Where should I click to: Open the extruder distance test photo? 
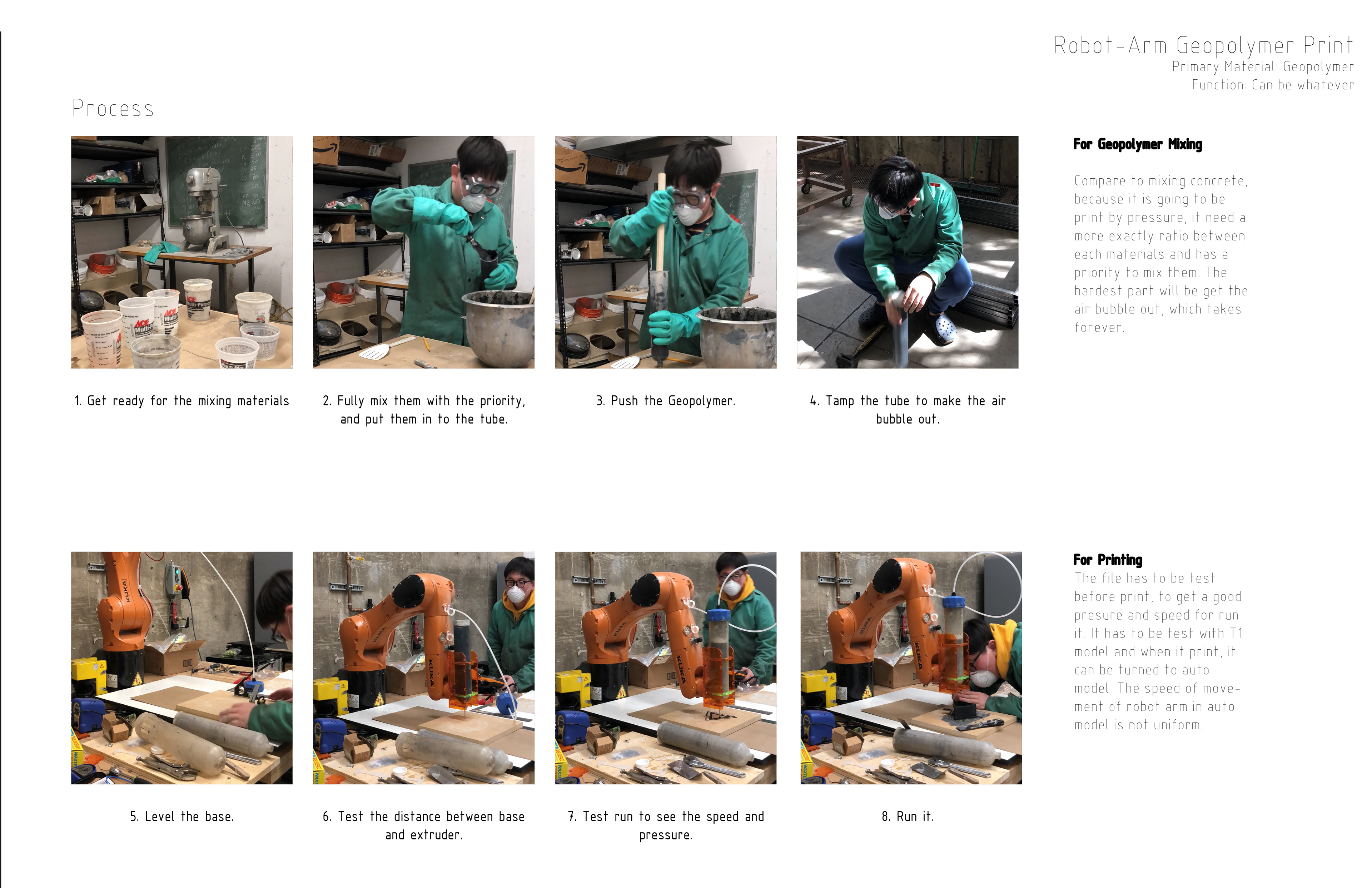pos(424,668)
